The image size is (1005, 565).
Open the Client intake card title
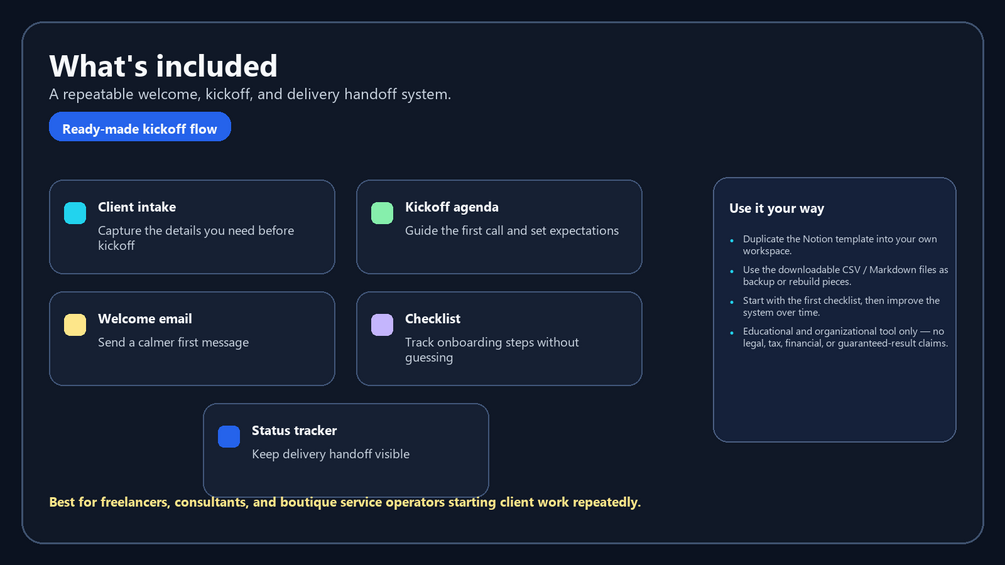click(x=137, y=207)
